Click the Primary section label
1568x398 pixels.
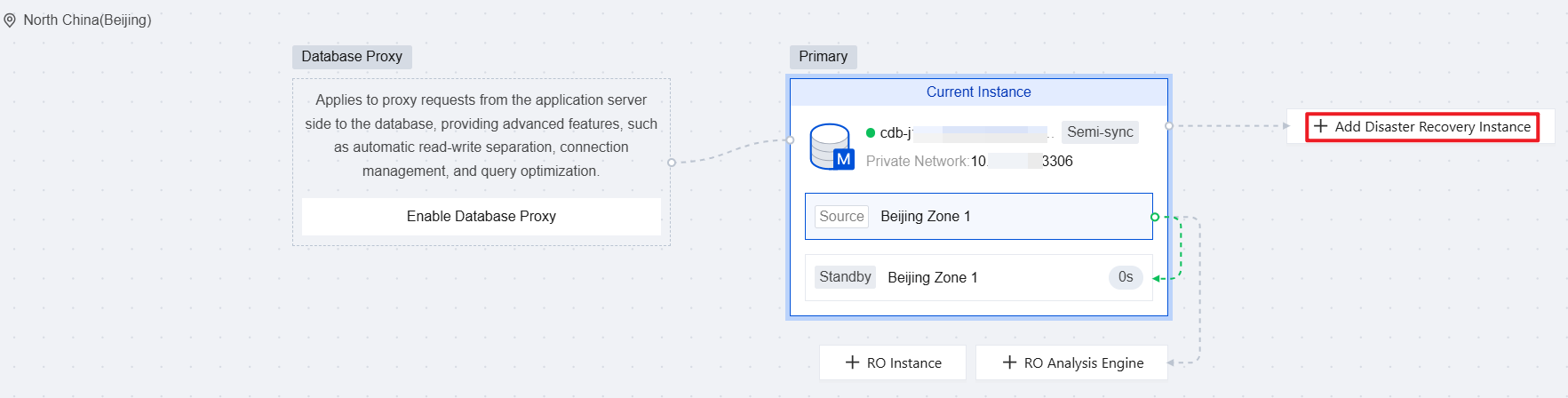click(823, 57)
